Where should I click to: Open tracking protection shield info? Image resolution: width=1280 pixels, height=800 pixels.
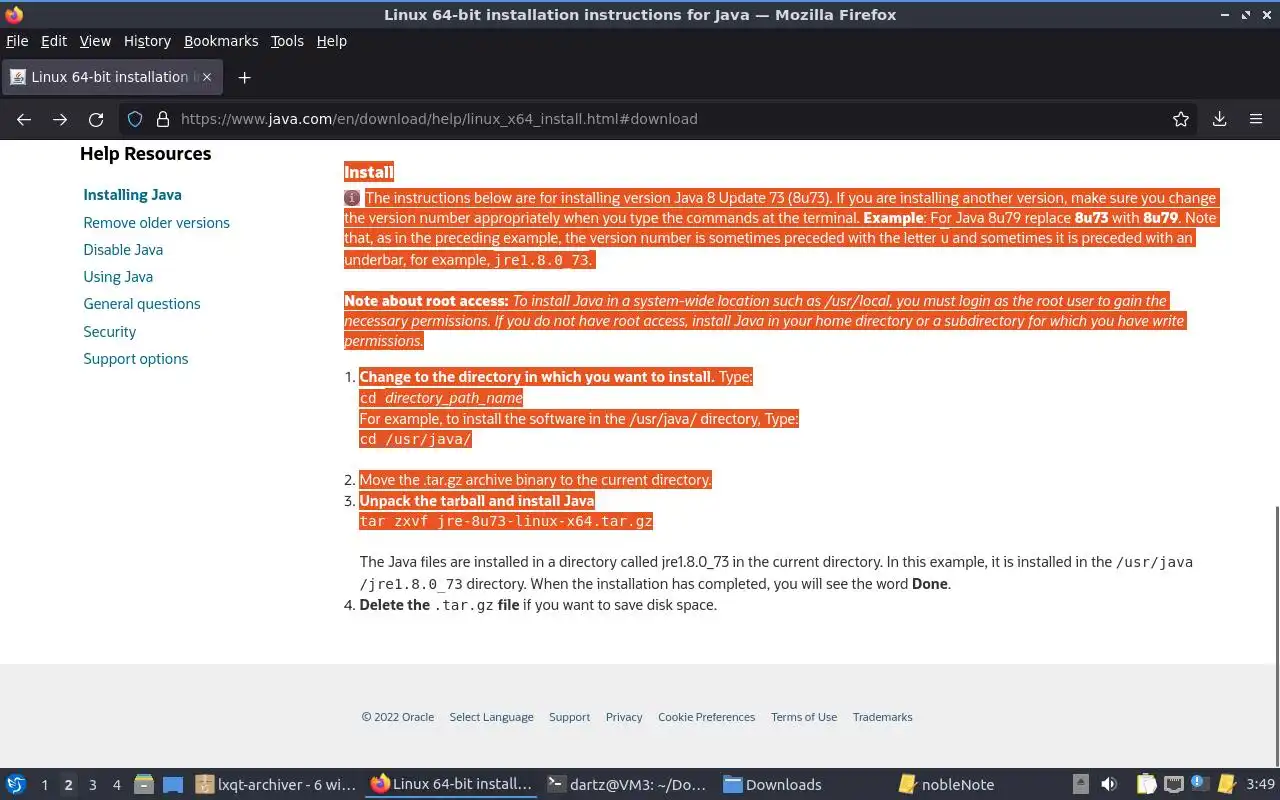(135, 119)
